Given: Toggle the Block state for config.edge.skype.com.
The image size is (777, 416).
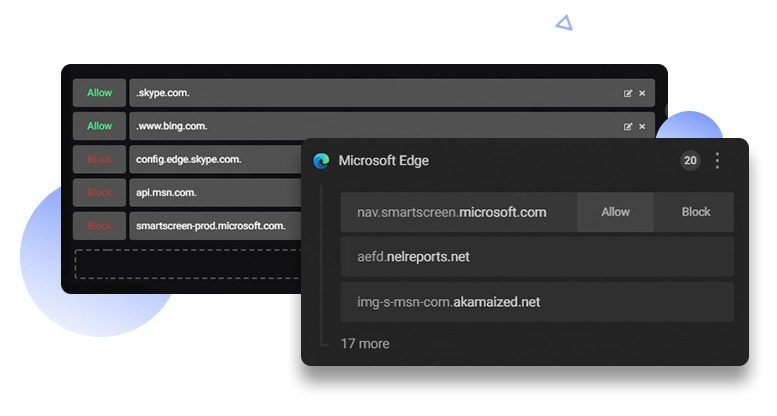Looking at the screenshot, I should coord(100,159).
